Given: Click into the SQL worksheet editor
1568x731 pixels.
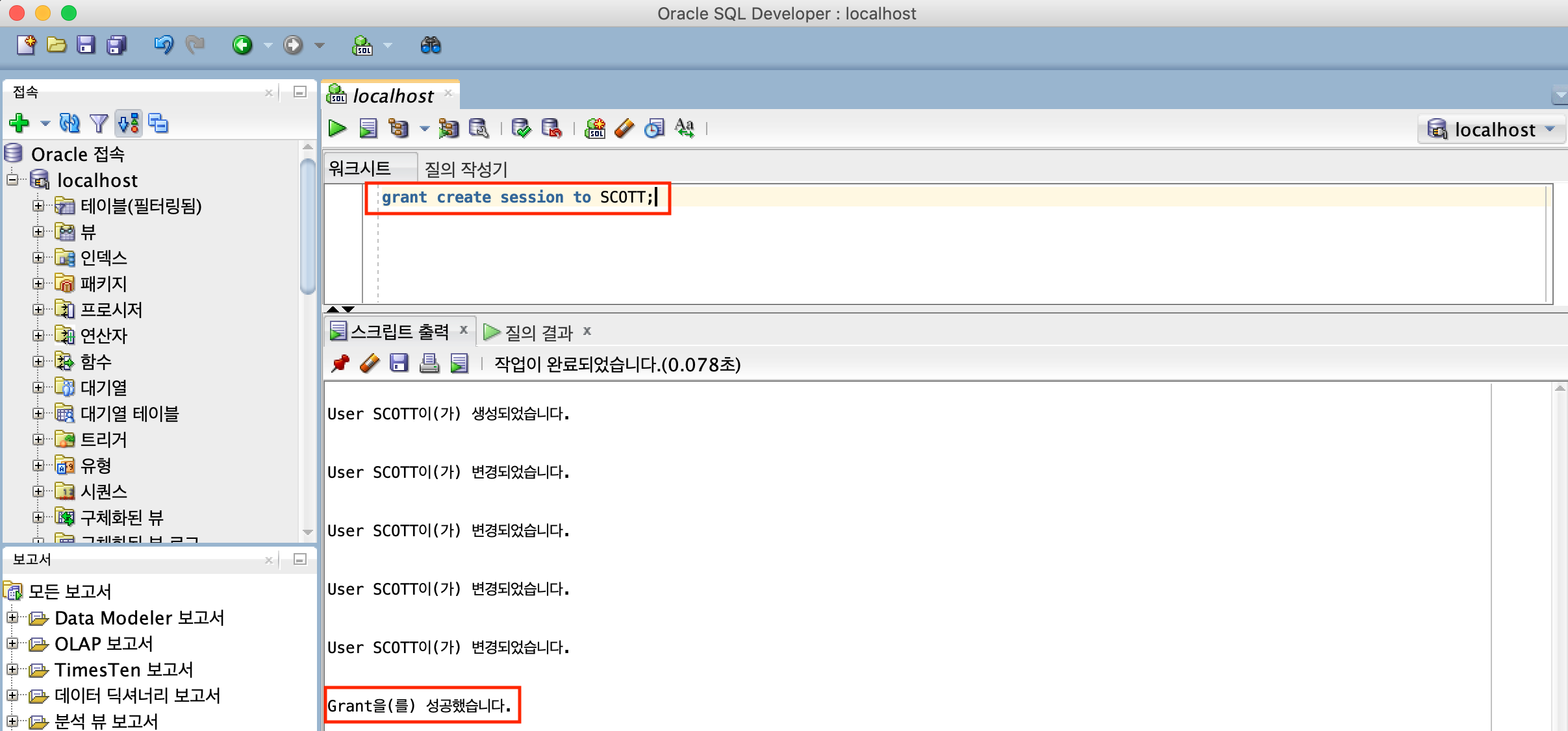Looking at the screenshot, I should [x=909, y=253].
